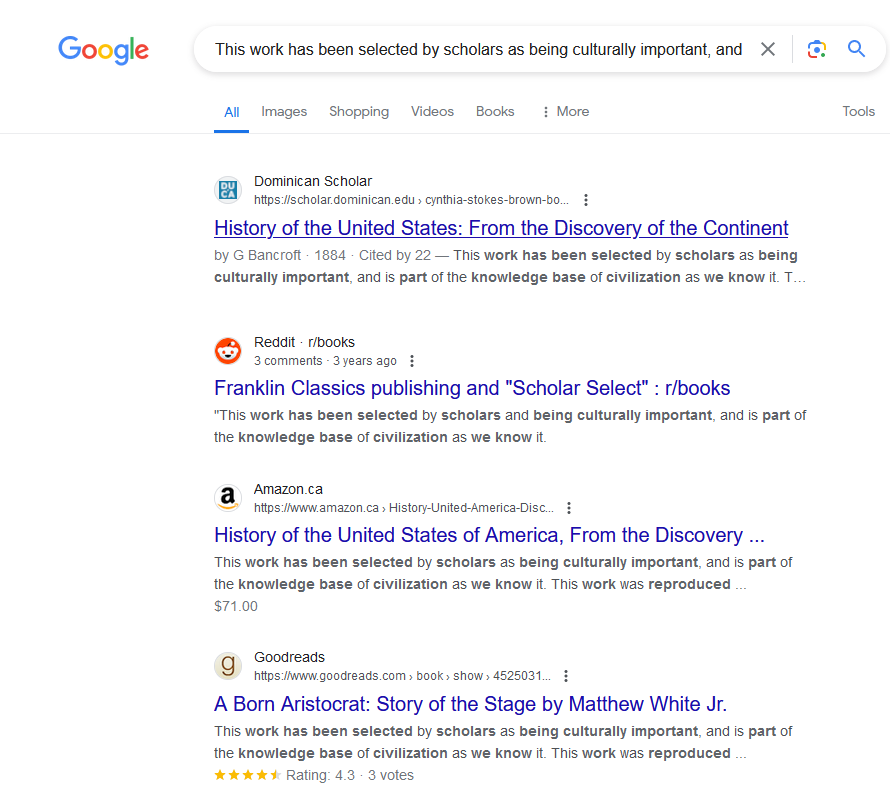Open Franklin Classics publishing Reddit result
Screen dimensions: 890x808
(472, 388)
